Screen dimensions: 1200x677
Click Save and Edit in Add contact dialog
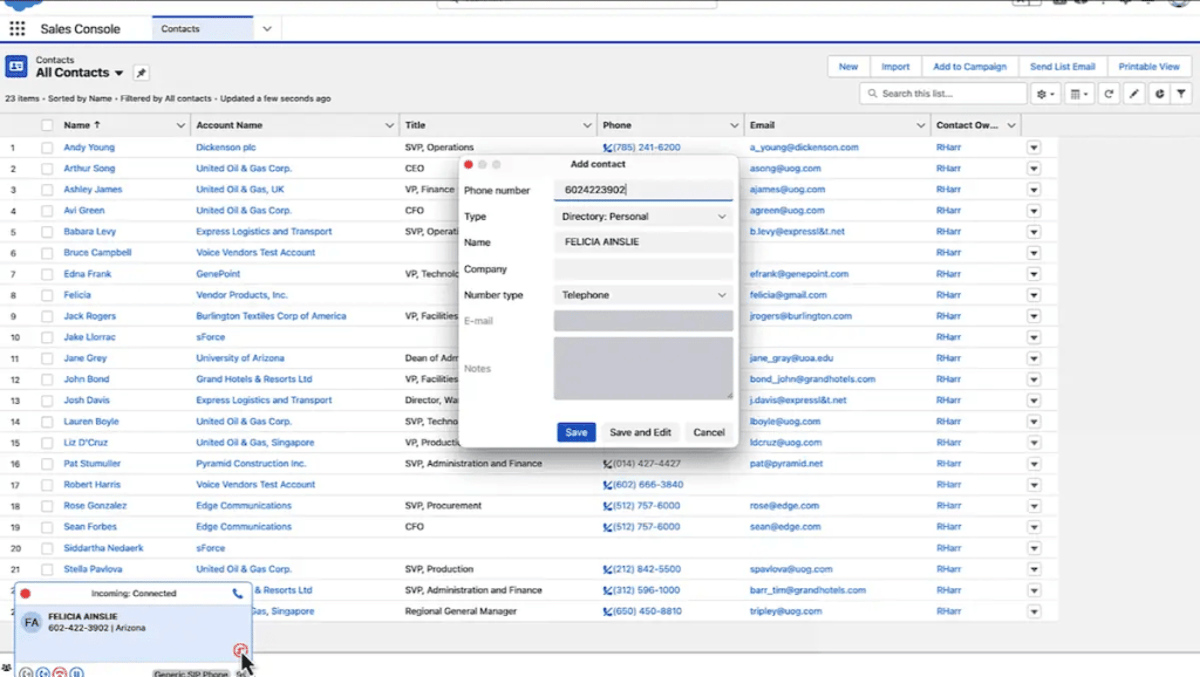[x=640, y=433]
